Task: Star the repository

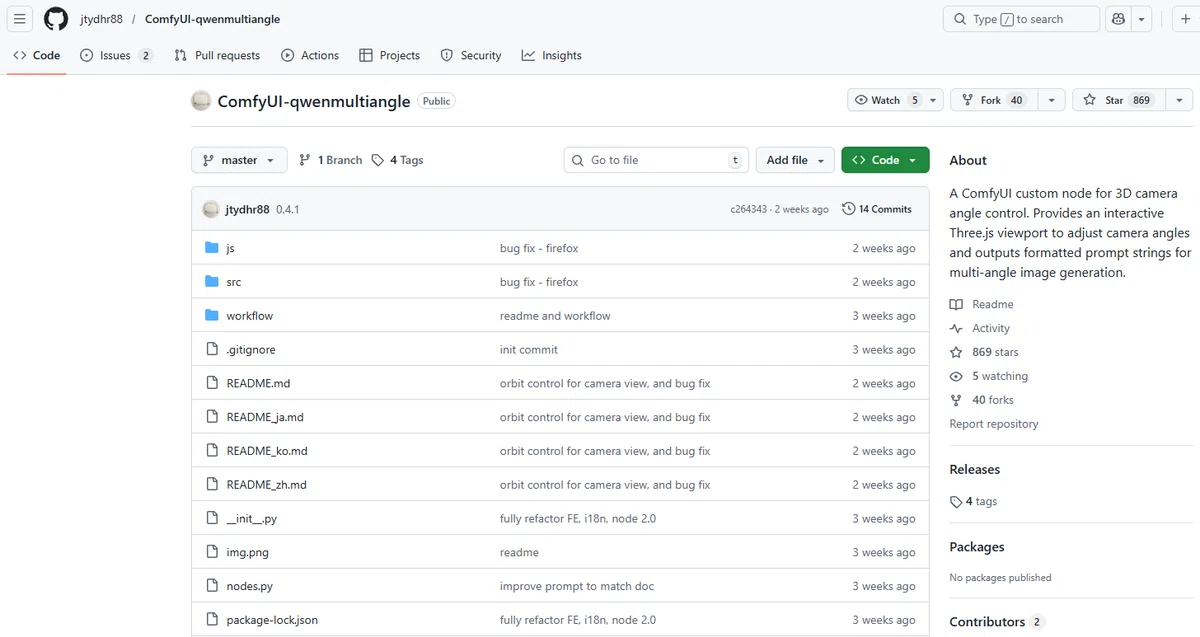Action: tap(1118, 100)
